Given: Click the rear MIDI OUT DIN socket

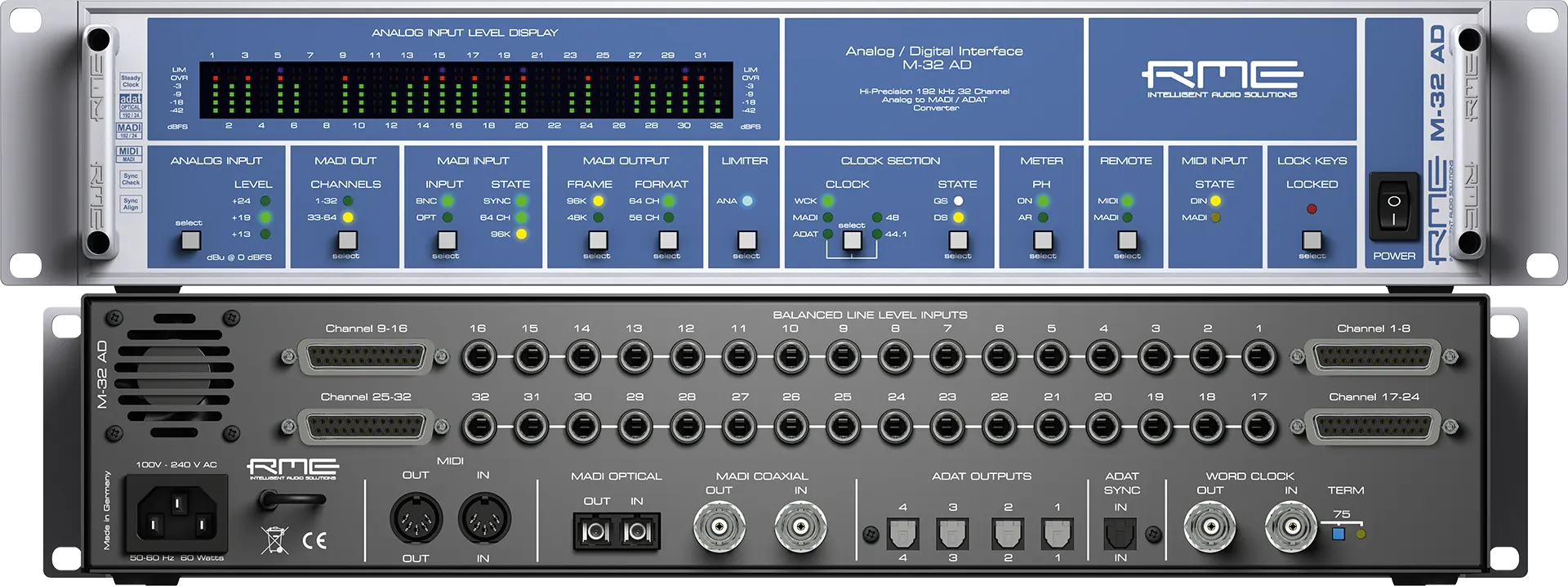Looking at the screenshot, I should click(416, 519).
